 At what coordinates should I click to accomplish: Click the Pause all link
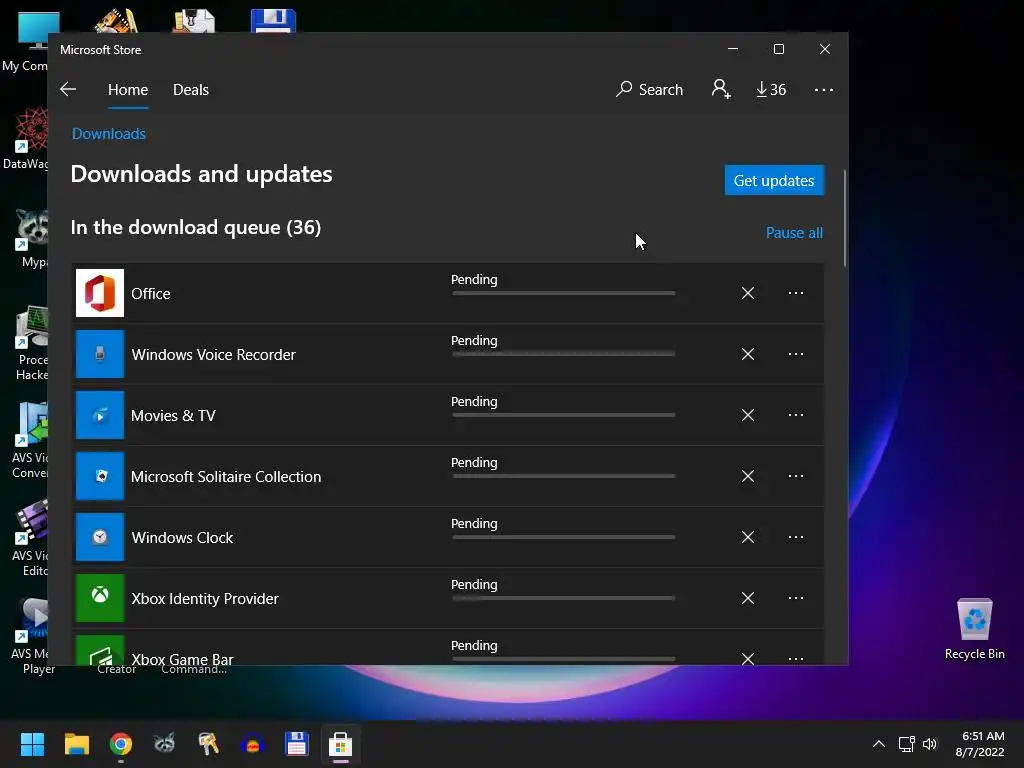coord(794,233)
